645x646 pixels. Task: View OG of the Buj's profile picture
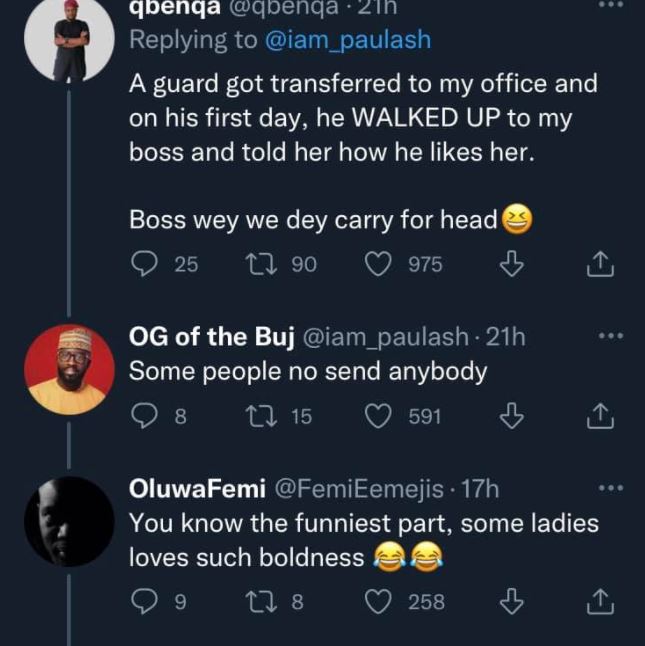tap(69, 369)
